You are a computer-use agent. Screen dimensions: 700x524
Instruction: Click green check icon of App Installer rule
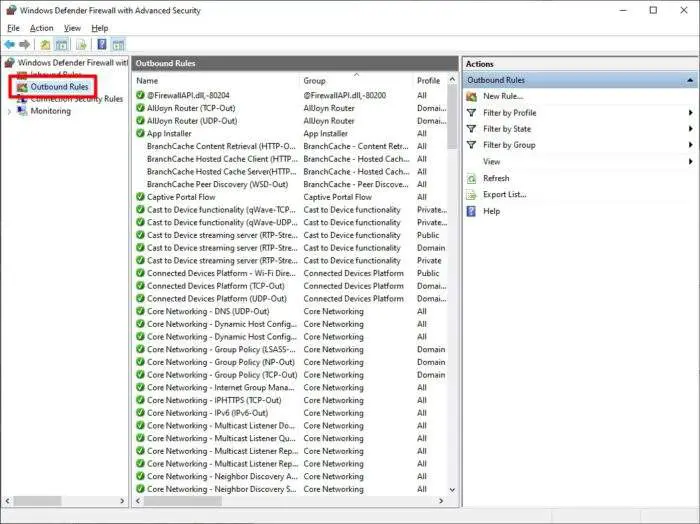[140, 133]
